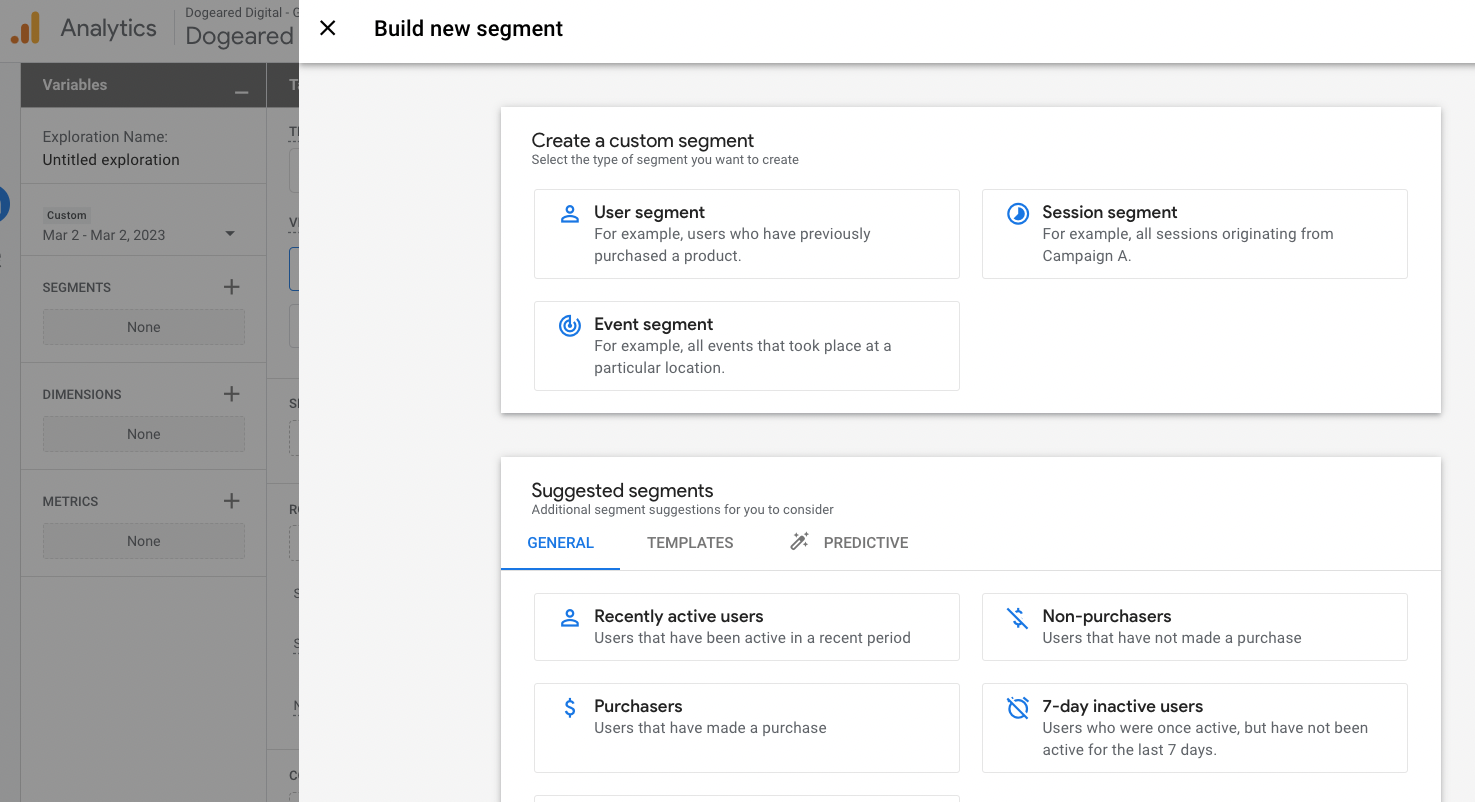The width and height of the screenshot is (1475, 802).
Task: Click the Untitled exploration name field
Action: tap(111, 160)
